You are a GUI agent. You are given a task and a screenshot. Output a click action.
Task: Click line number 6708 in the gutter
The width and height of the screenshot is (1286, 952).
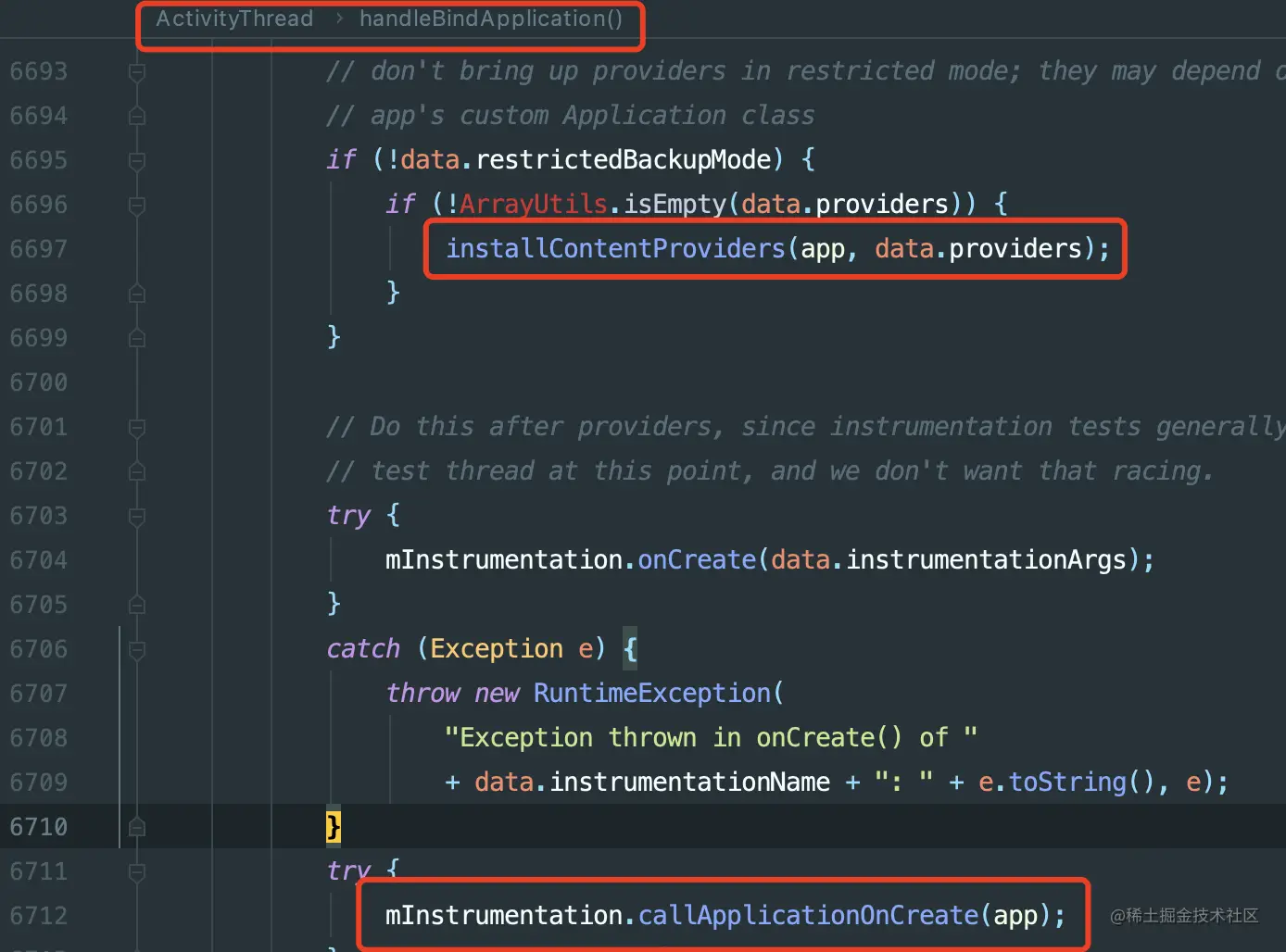tap(39, 738)
